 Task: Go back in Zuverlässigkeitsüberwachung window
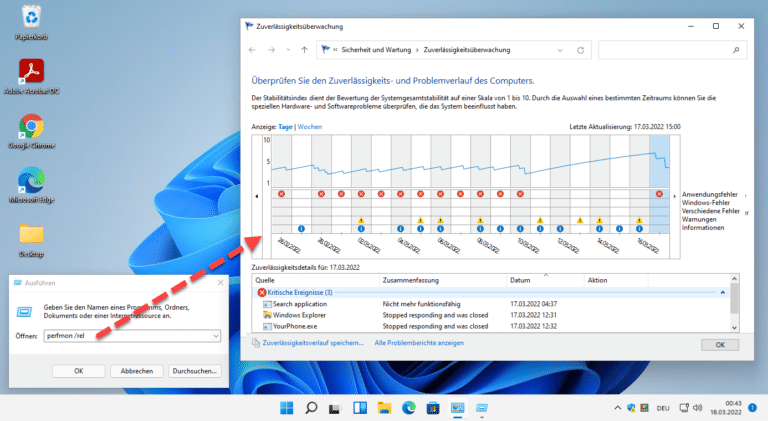click(x=252, y=50)
